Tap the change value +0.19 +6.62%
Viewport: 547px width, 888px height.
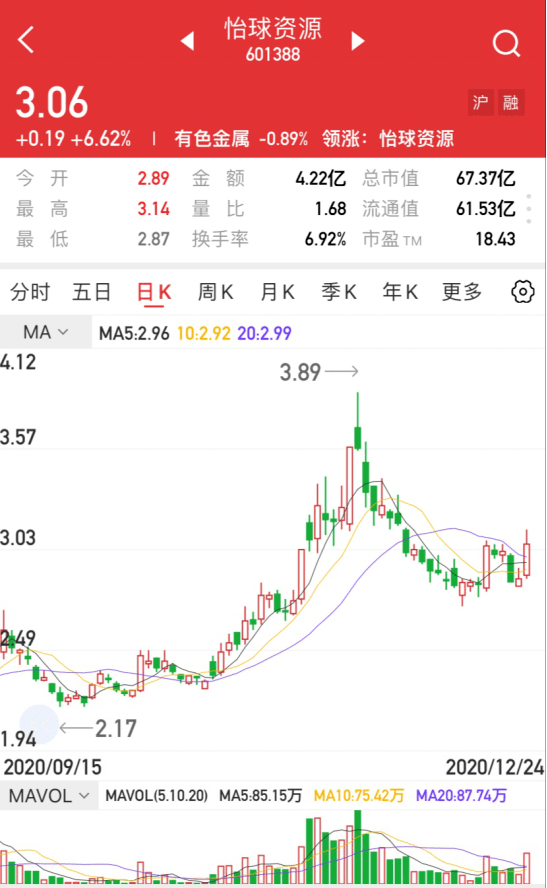(x=74, y=139)
